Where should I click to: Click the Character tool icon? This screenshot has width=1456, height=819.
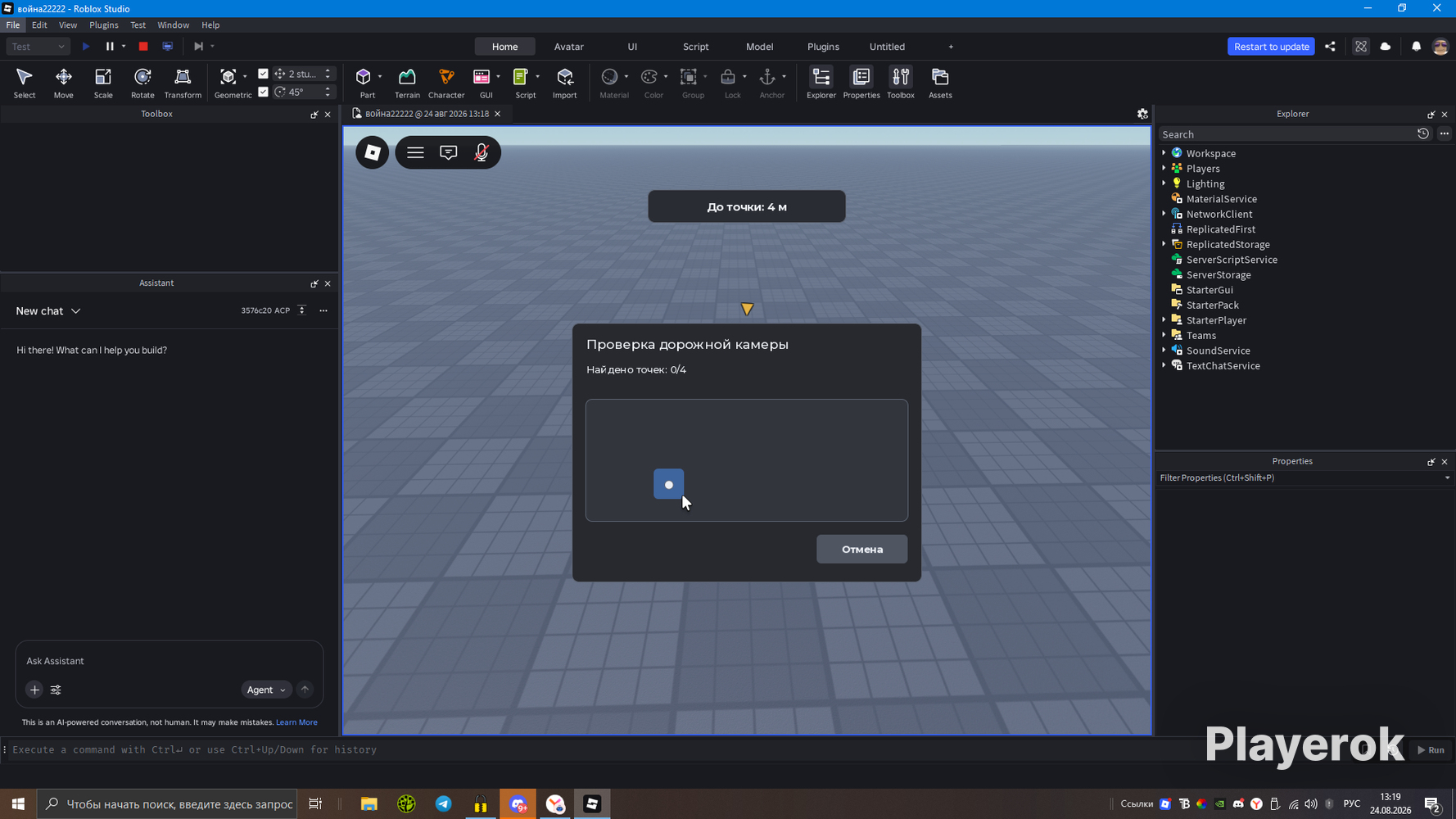coord(446,77)
